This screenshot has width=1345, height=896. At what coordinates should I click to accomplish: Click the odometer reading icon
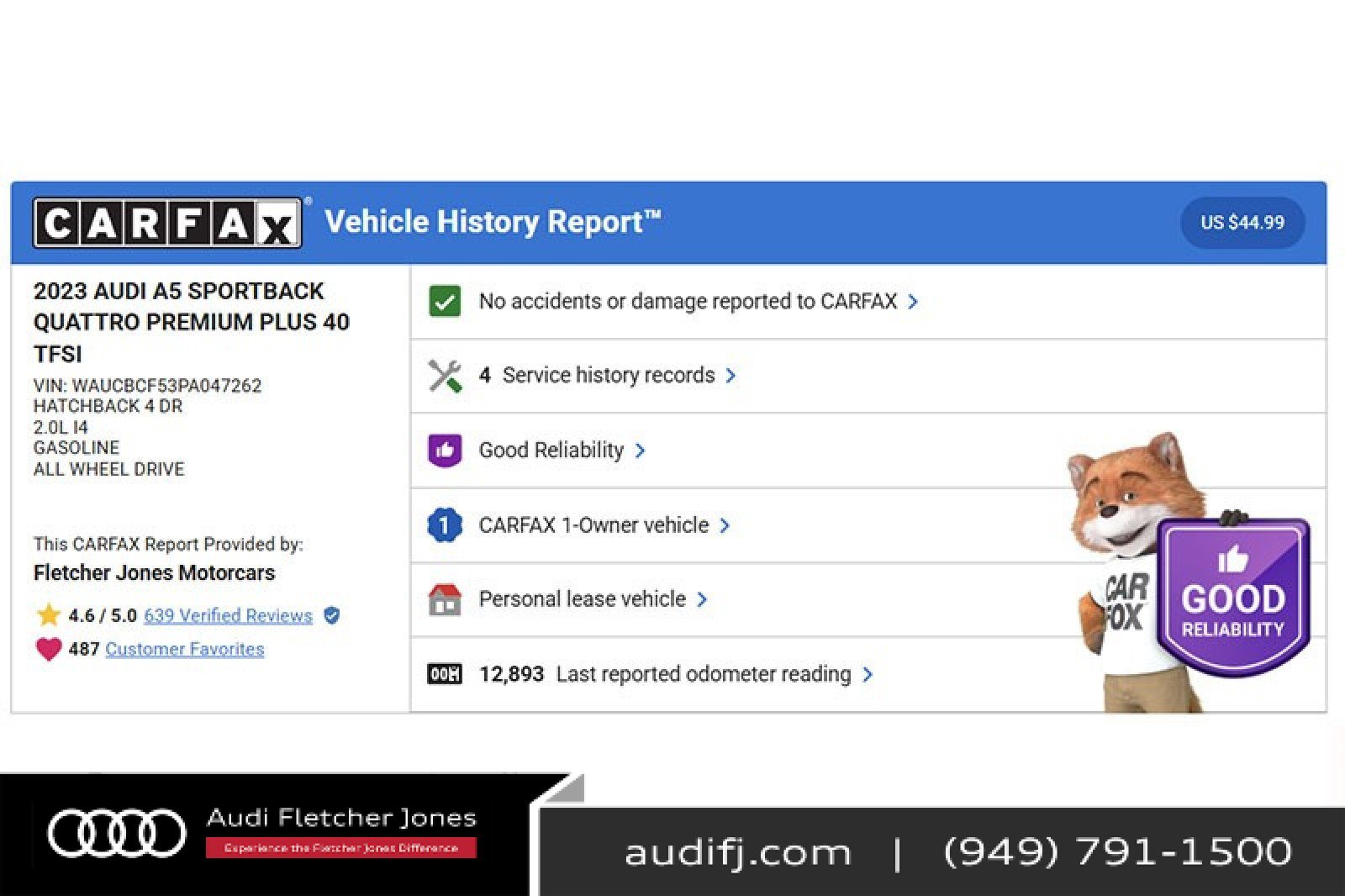pyautogui.click(x=445, y=674)
